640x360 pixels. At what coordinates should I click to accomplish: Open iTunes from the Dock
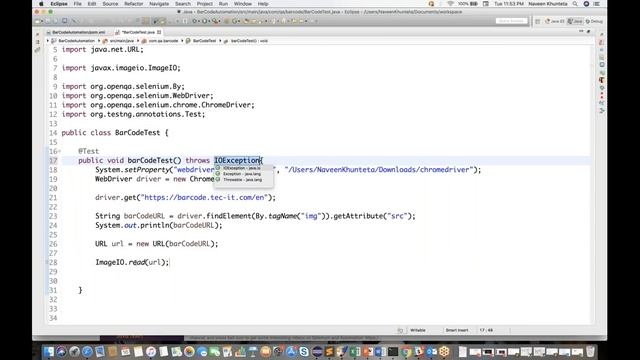(x=151, y=351)
